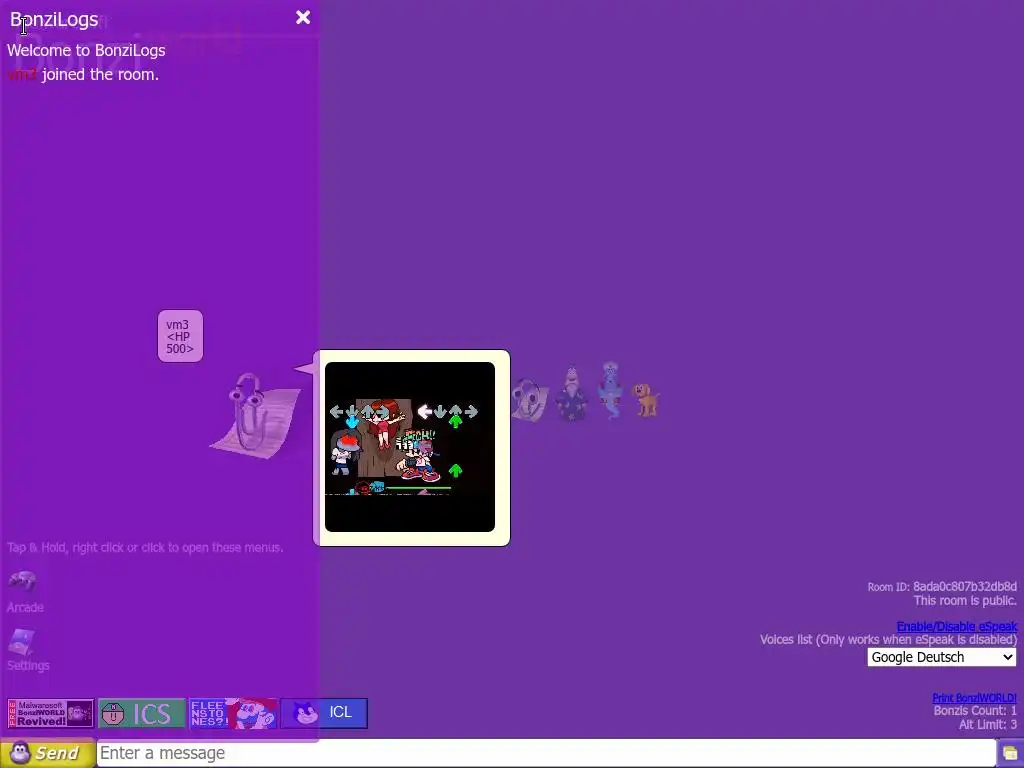This screenshot has width=1024, height=768.
Task: Close the BonziLogs panel
Action: tap(302, 18)
